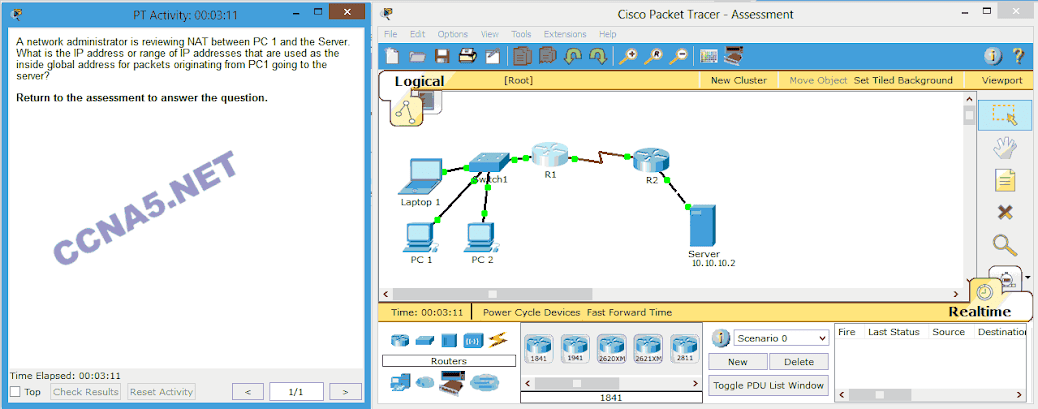Click the New Cluster button
Viewport: 1038px width, 409px height.
tap(738, 80)
